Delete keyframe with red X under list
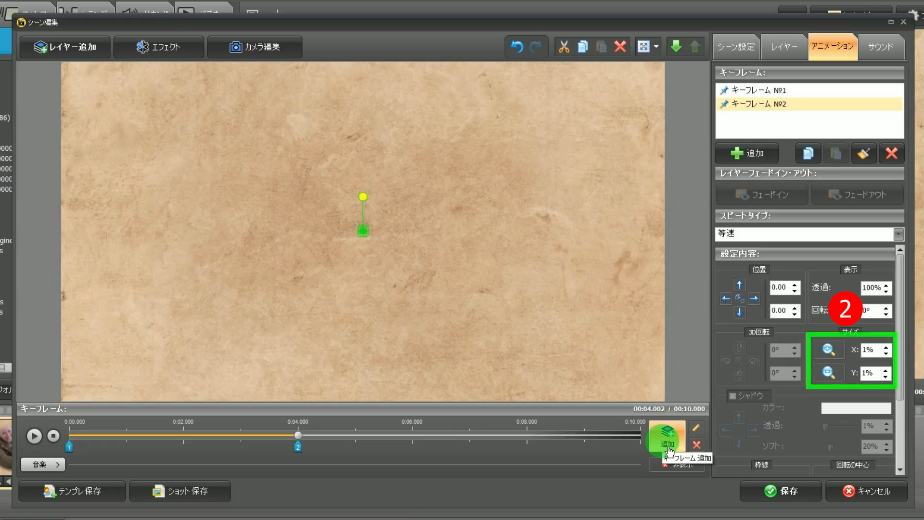The height and width of the screenshot is (520, 924). (890, 153)
